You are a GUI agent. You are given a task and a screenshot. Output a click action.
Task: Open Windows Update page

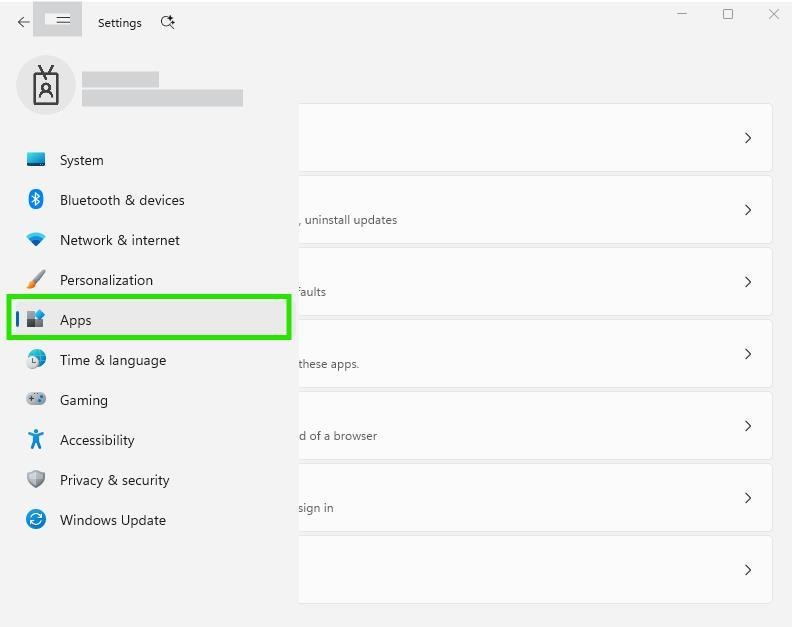click(x=148, y=520)
